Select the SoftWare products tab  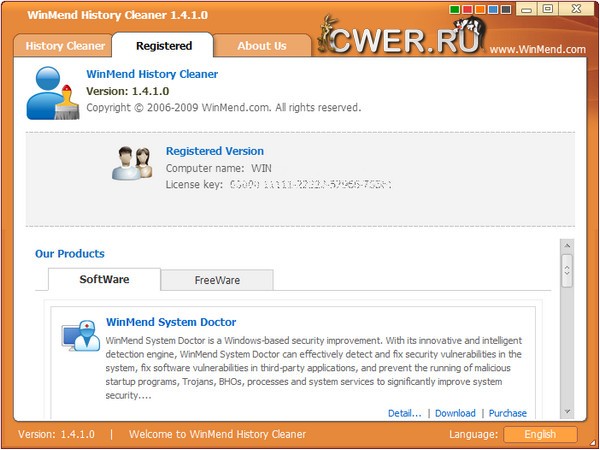(x=104, y=279)
